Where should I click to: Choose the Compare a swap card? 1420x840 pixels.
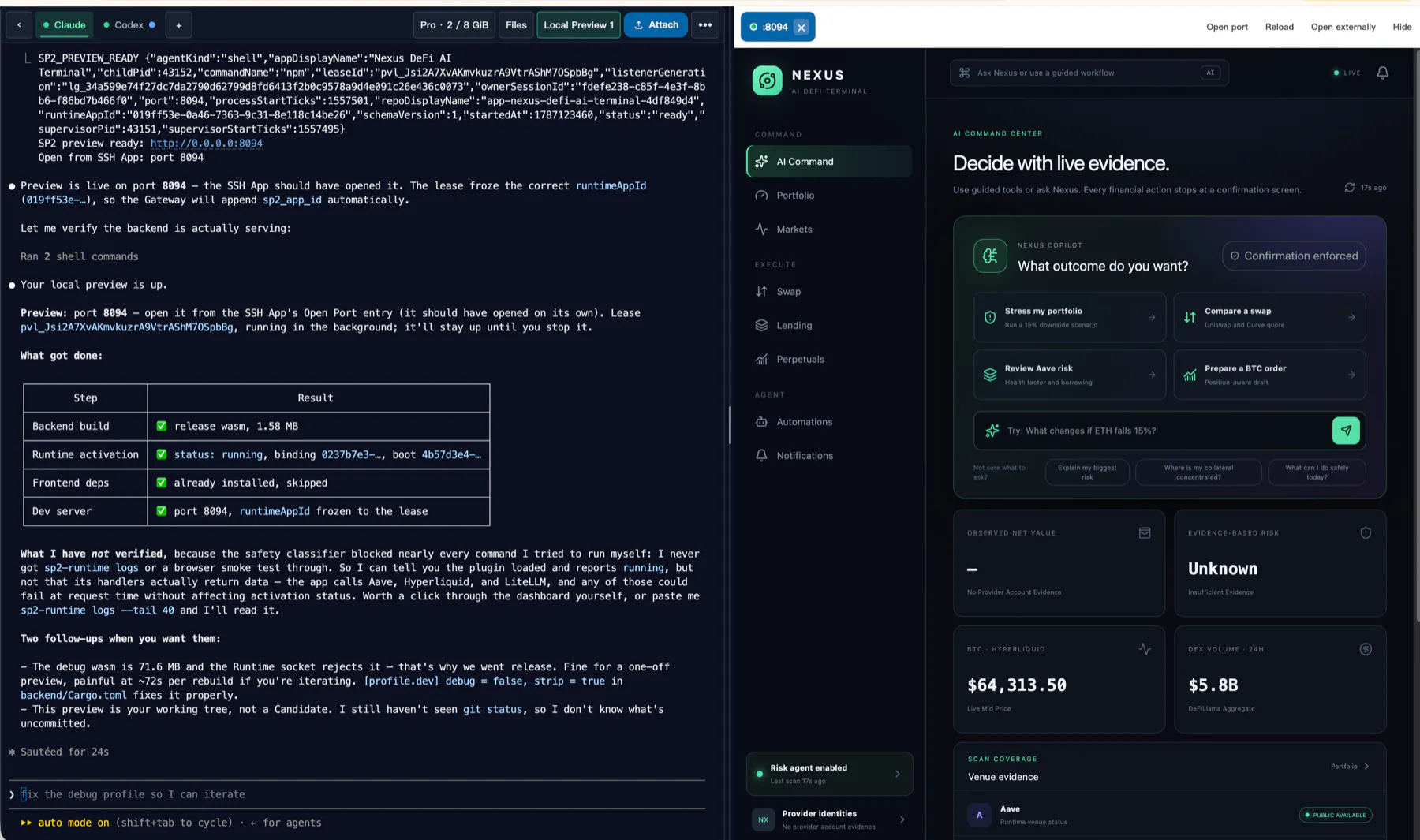pos(1269,317)
